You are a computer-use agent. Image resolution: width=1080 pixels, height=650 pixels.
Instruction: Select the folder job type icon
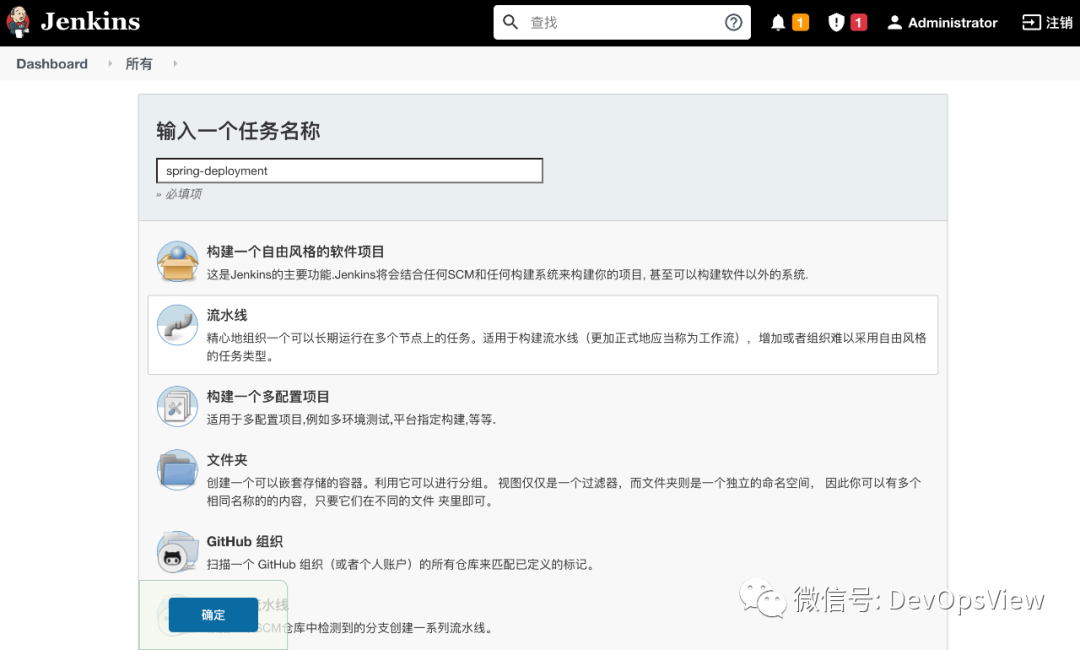click(178, 470)
